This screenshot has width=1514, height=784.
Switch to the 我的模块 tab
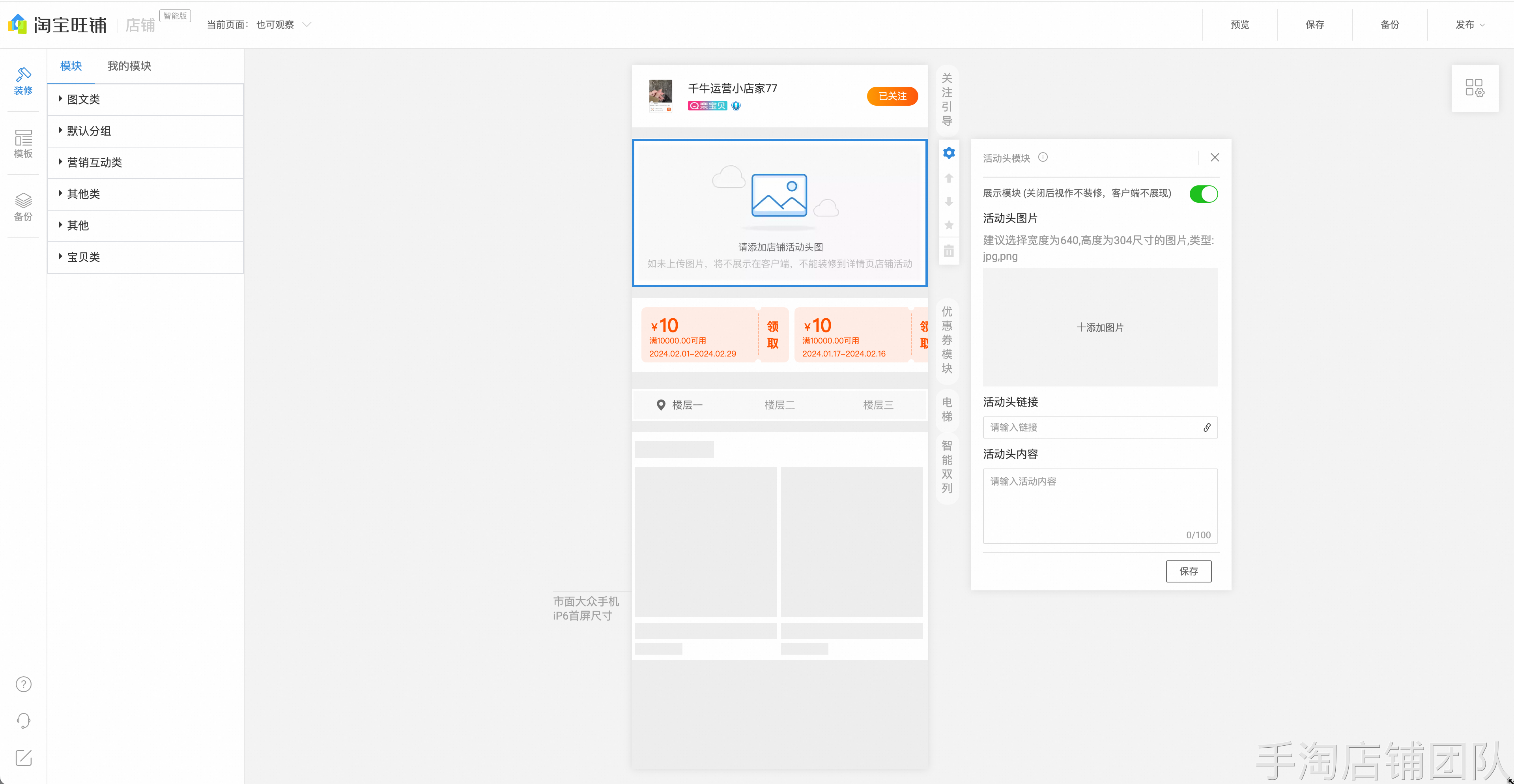(129, 66)
